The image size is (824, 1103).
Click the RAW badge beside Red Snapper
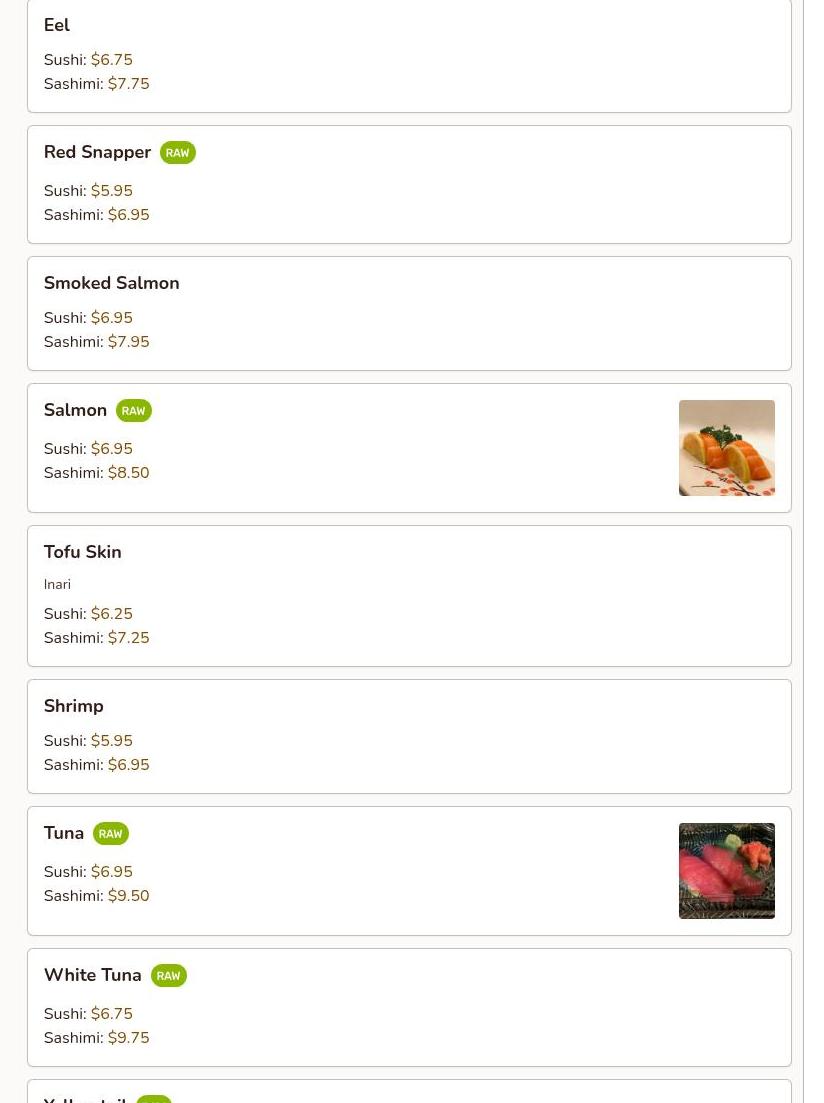coord(177,153)
